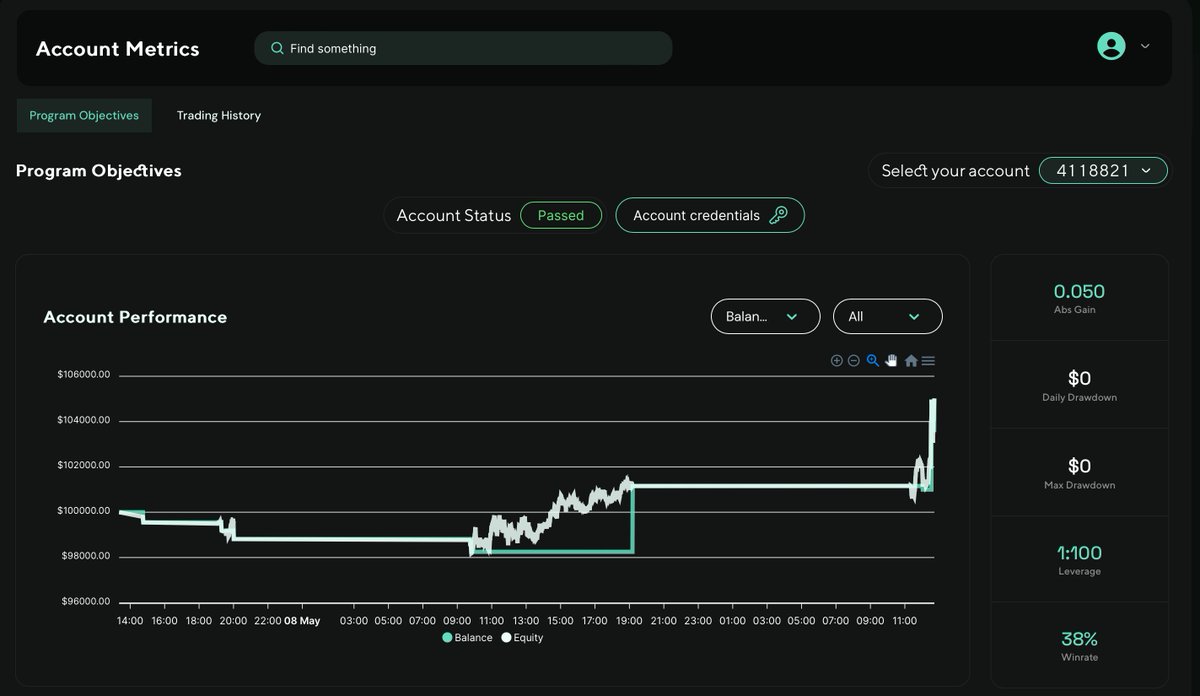The width and height of the screenshot is (1200, 696).
Task: Reset chart zoom with home icon
Action: point(911,361)
